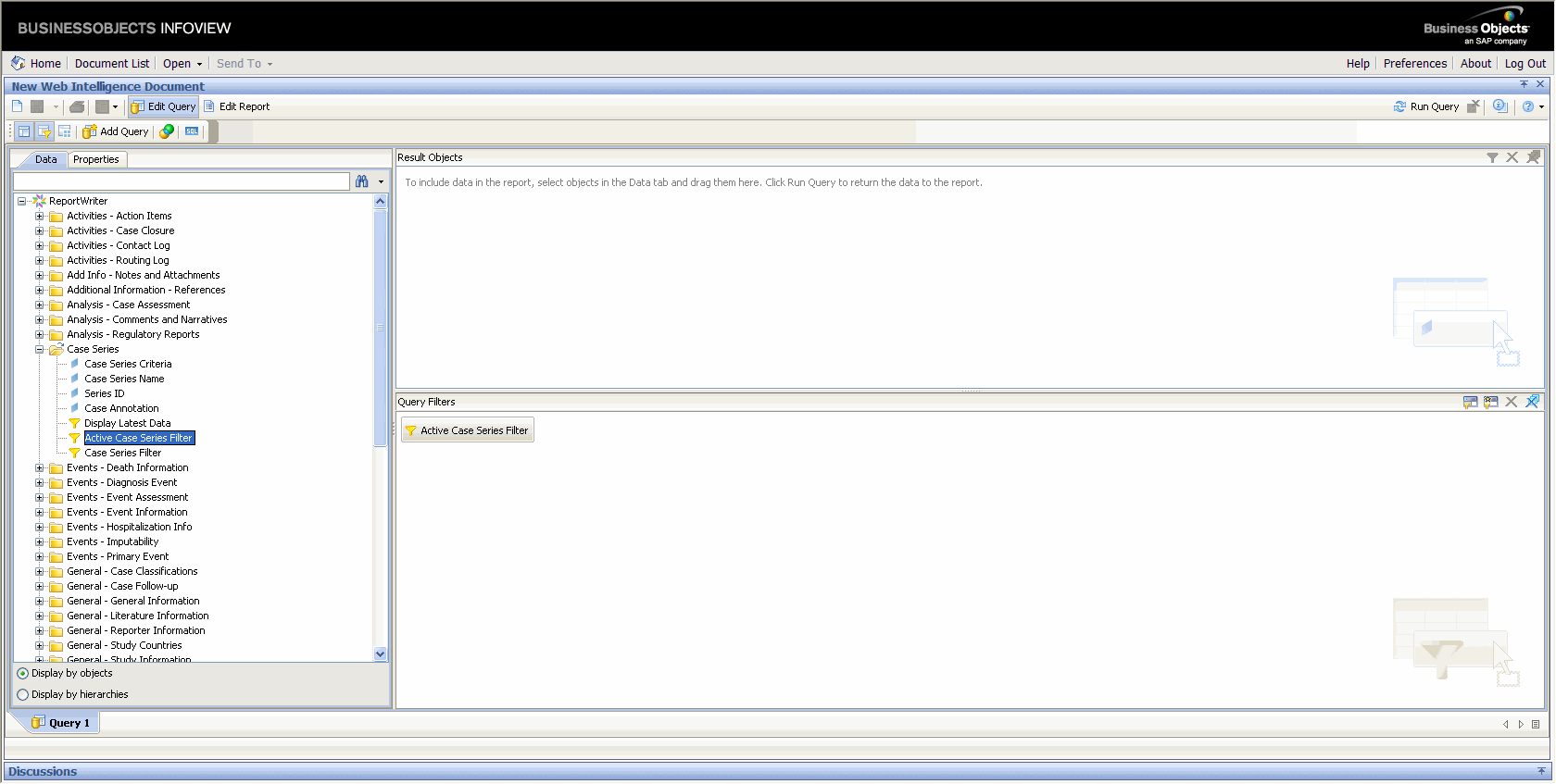Click the Add Query button
Image resolution: width=1556 pixels, height=784 pixels.
[x=116, y=131]
